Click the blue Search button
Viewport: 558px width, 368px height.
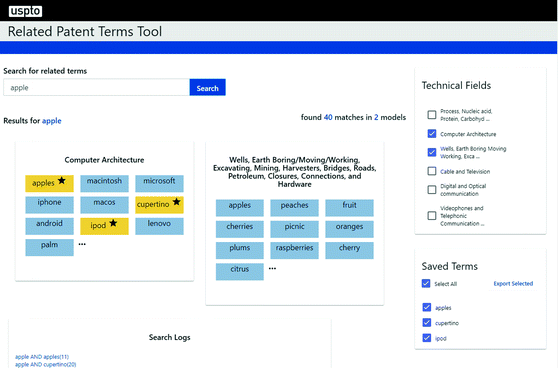(x=207, y=88)
